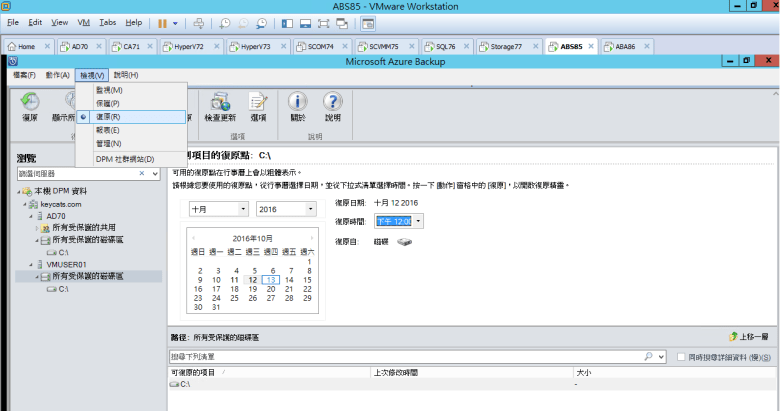Collapse the AD70 server tree node
This screenshot has height=411, width=780.
click(x=36, y=215)
